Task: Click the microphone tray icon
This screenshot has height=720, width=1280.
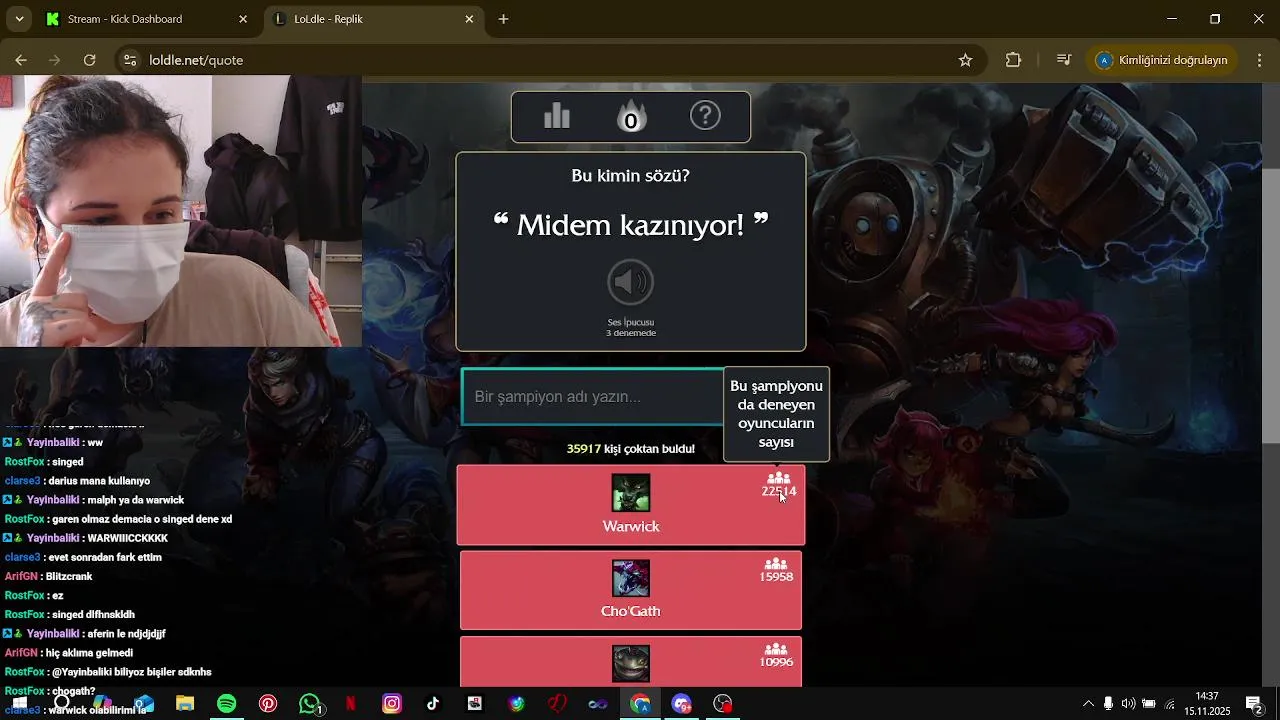Action: click(x=1108, y=704)
